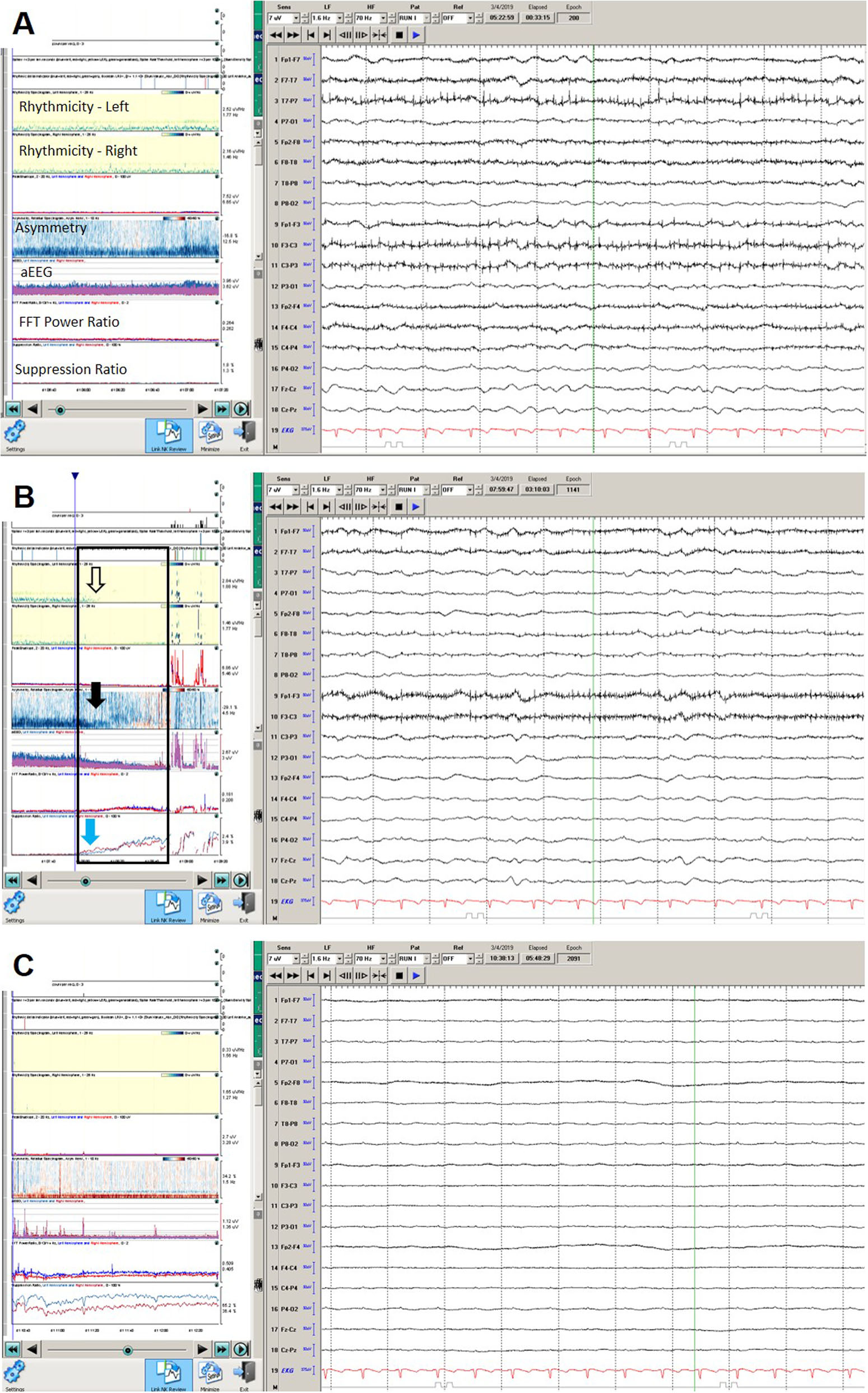
Task: Click the Epoch 2091 field in panel C
Action: coord(573,959)
